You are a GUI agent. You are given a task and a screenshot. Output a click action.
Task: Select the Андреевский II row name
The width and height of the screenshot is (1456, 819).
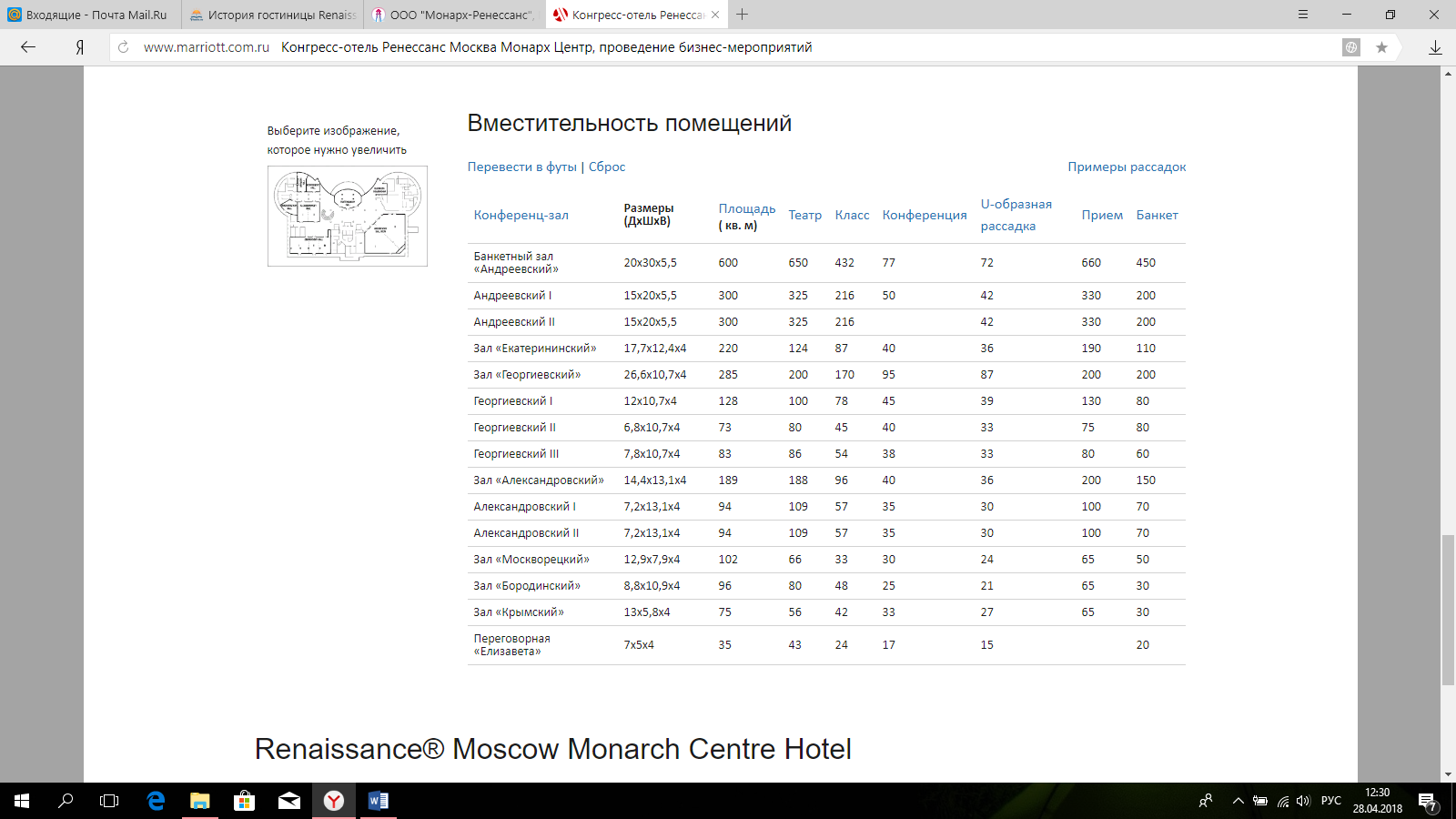coord(514,322)
